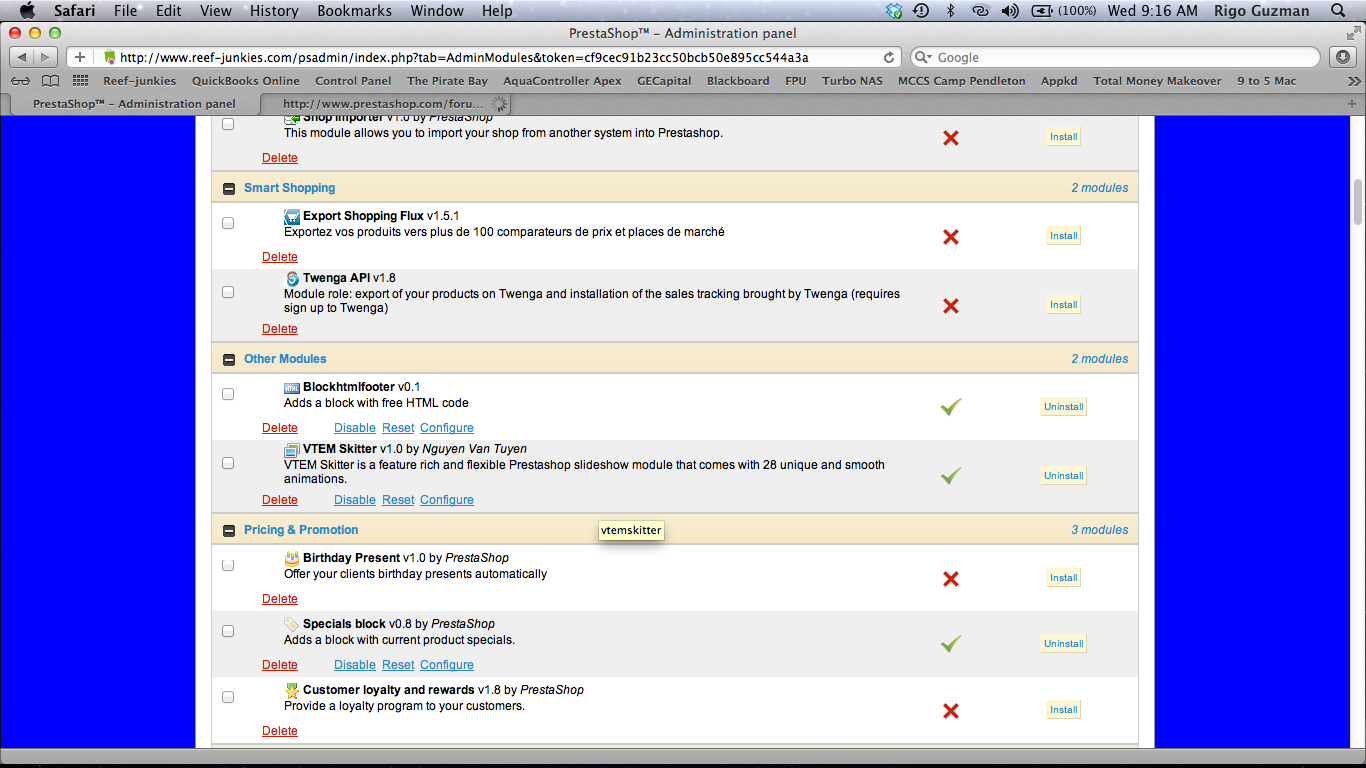1366x768 pixels.
Task: Click the Add bookmark plus button
Action: click(x=80, y=57)
